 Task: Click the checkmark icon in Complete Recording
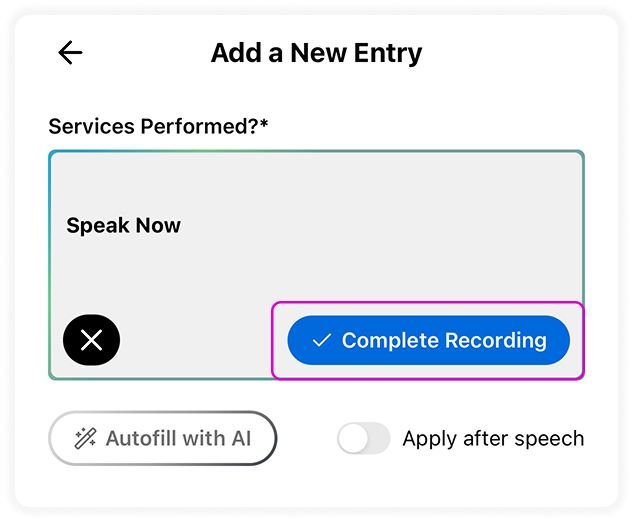tap(322, 340)
